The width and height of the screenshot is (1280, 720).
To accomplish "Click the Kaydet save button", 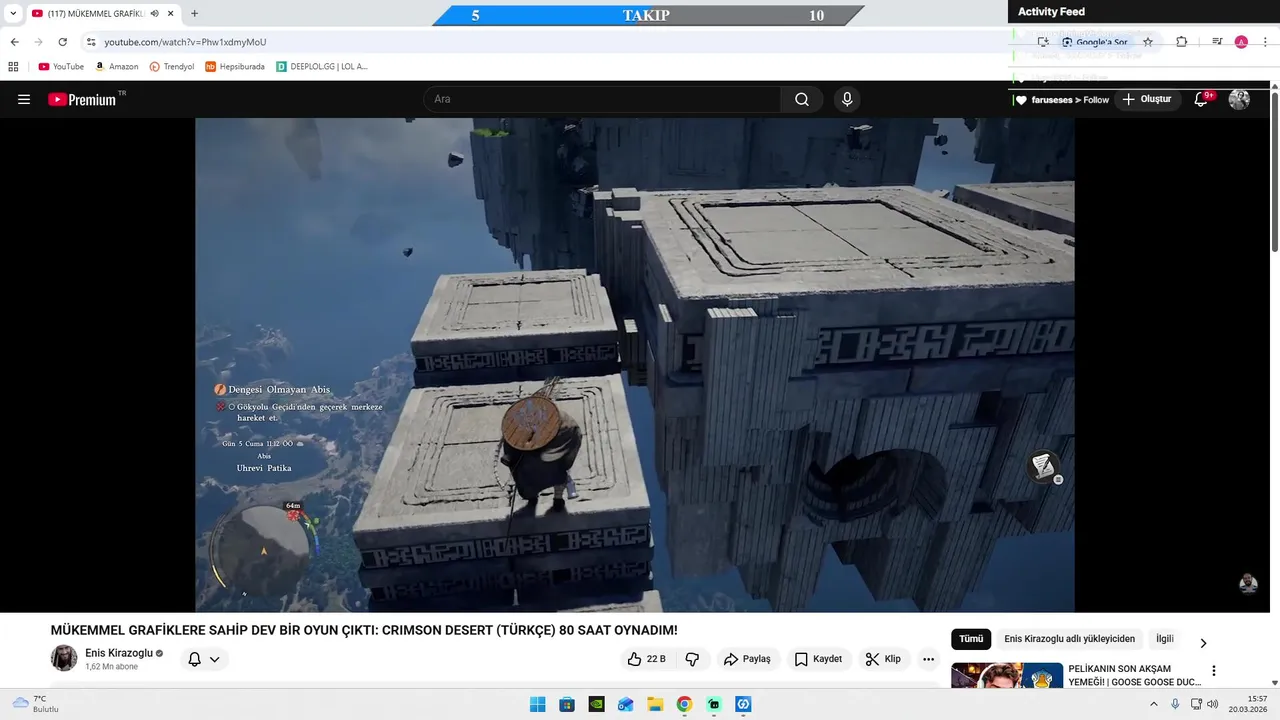I will coord(818,659).
